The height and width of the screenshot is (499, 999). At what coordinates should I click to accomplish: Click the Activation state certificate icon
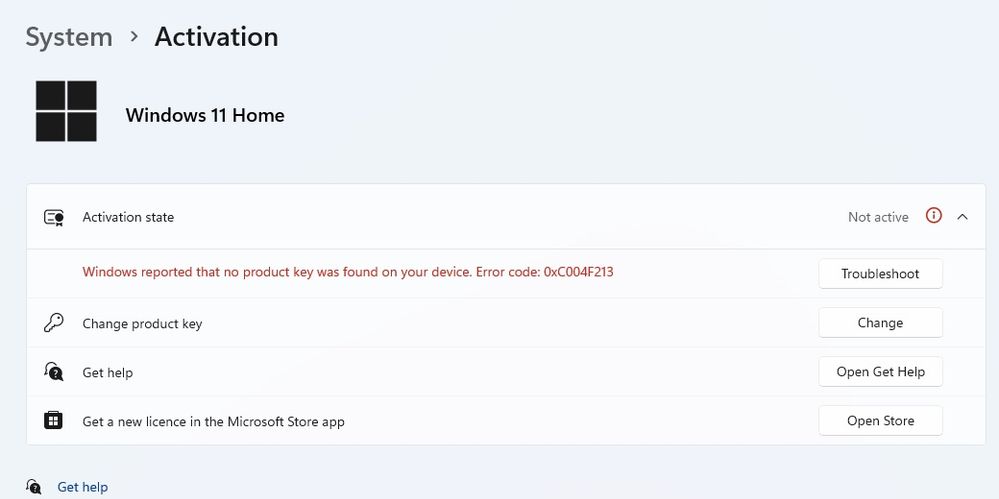pyautogui.click(x=54, y=217)
